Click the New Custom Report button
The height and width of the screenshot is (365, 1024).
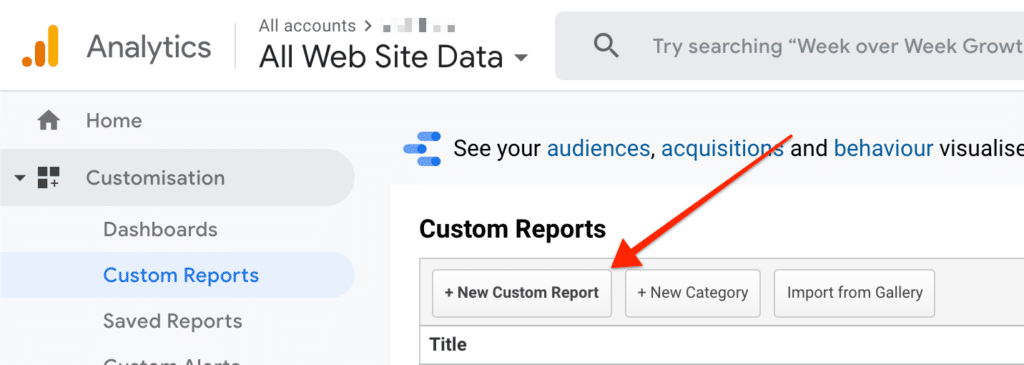point(522,293)
